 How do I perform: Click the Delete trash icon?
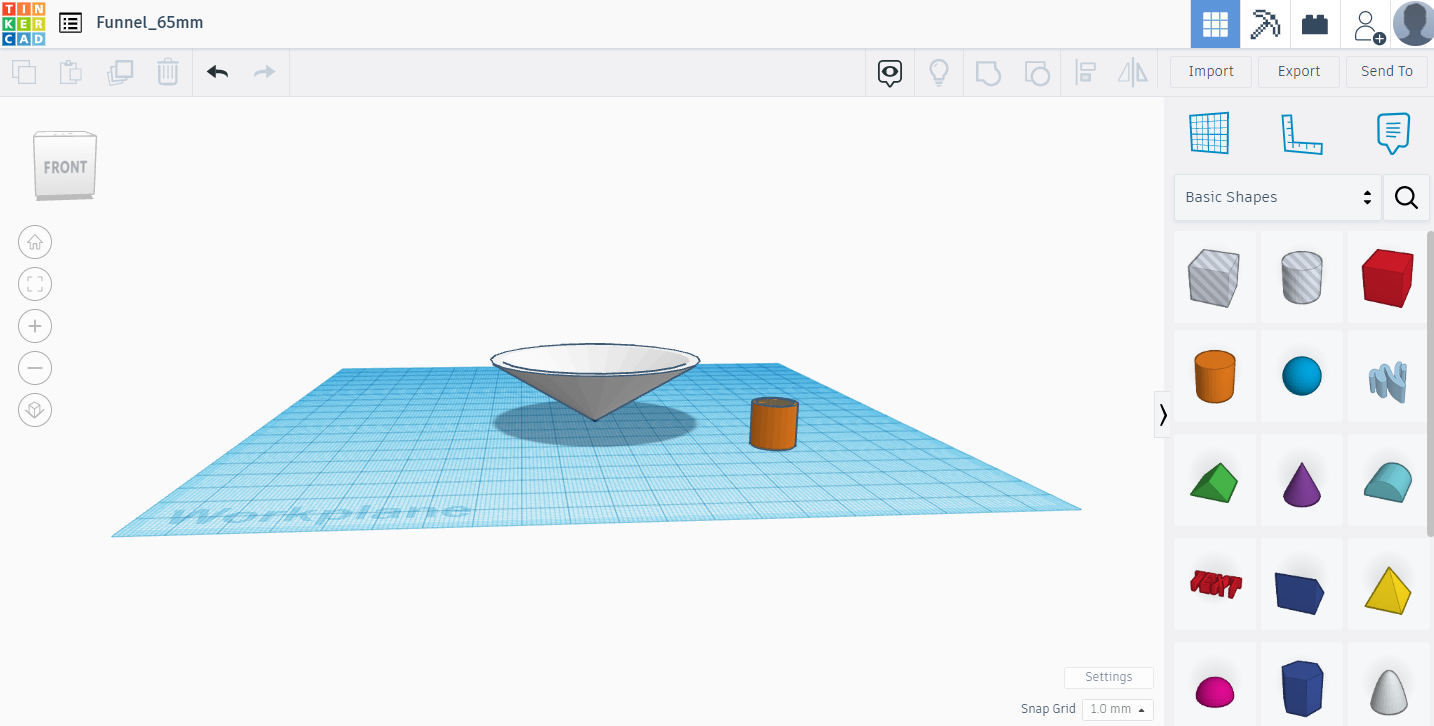167,72
